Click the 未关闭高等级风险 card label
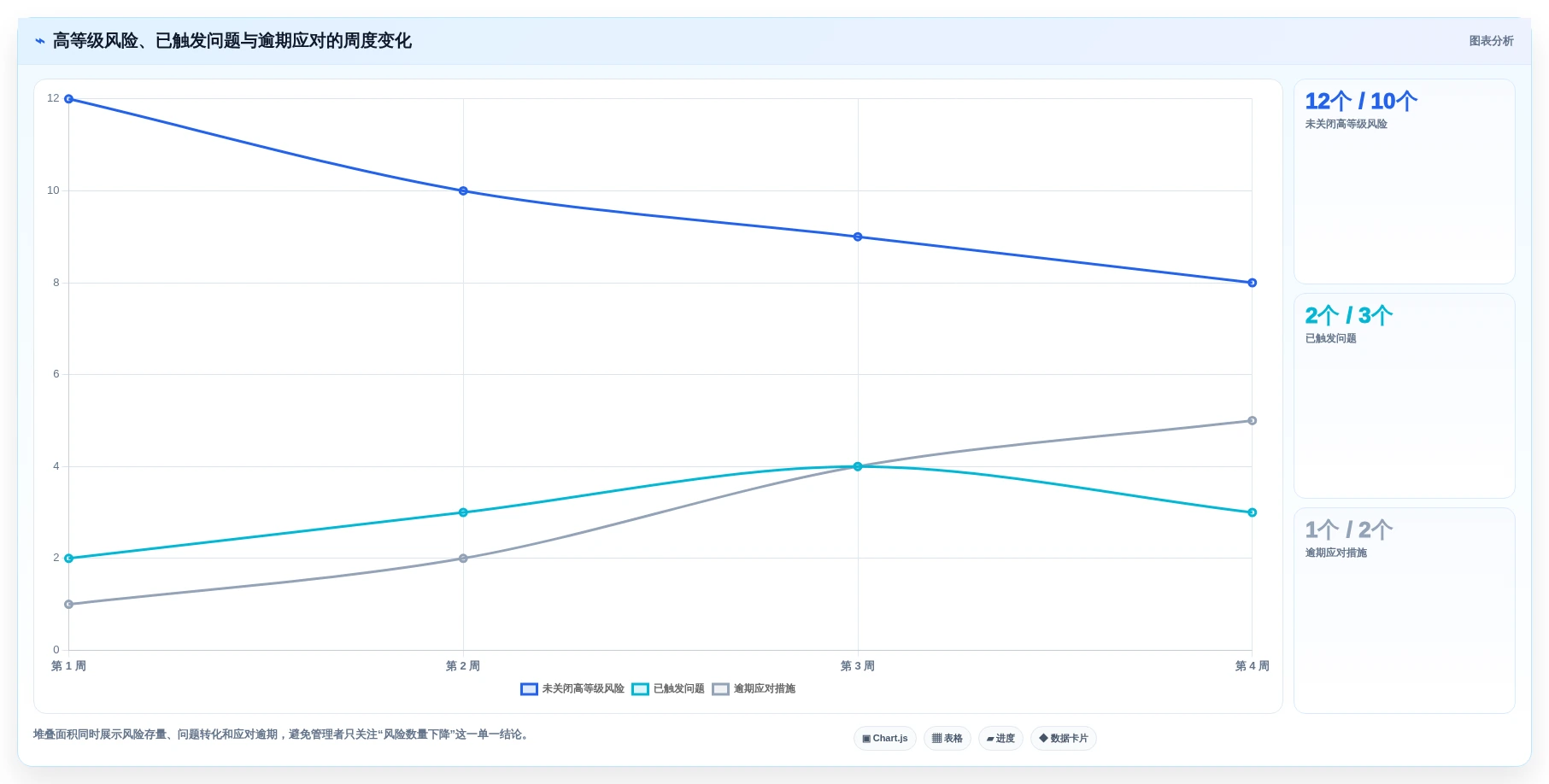Screen dimensions: 1549x784 [x=1346, y=125]
